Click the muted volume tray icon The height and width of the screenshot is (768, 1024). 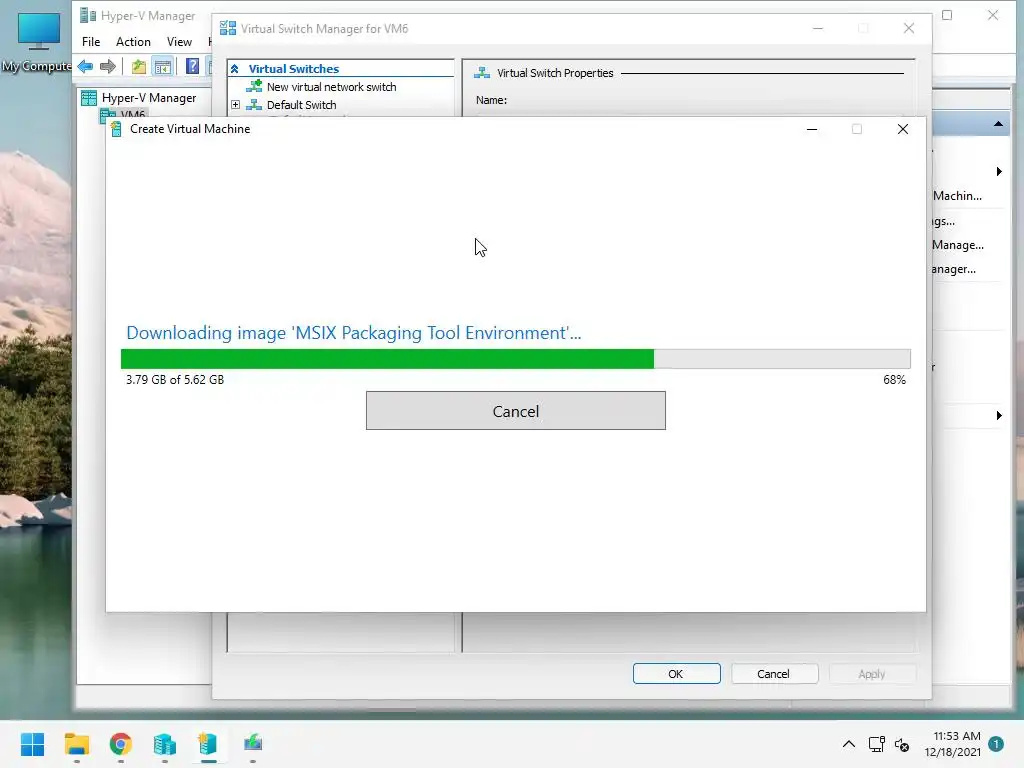pyautogui.click(x=902, y=744)
